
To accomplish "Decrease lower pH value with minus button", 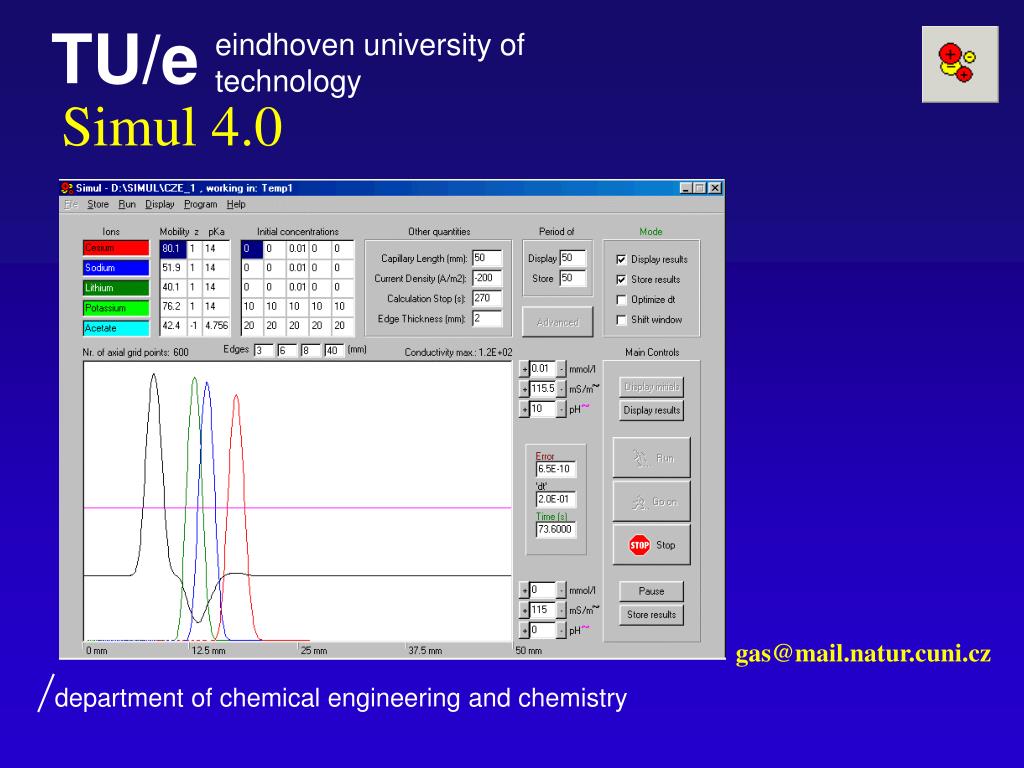I will [561, 630].
